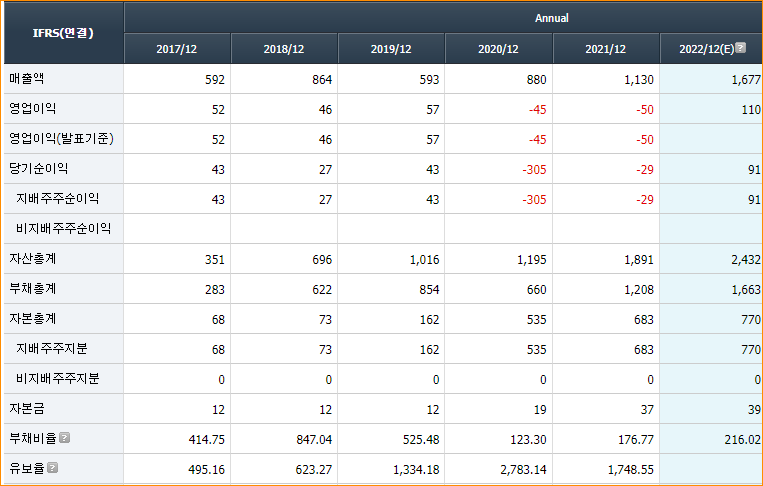Viewport: 763px width, 486px height.
Task: Click the 2020/12 column header
Action: pyautogui.click(x=498, y=49)
